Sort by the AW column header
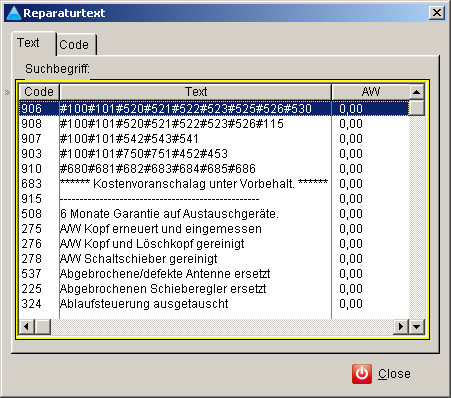Screen dimensions: 451x398 pos(371,92)
